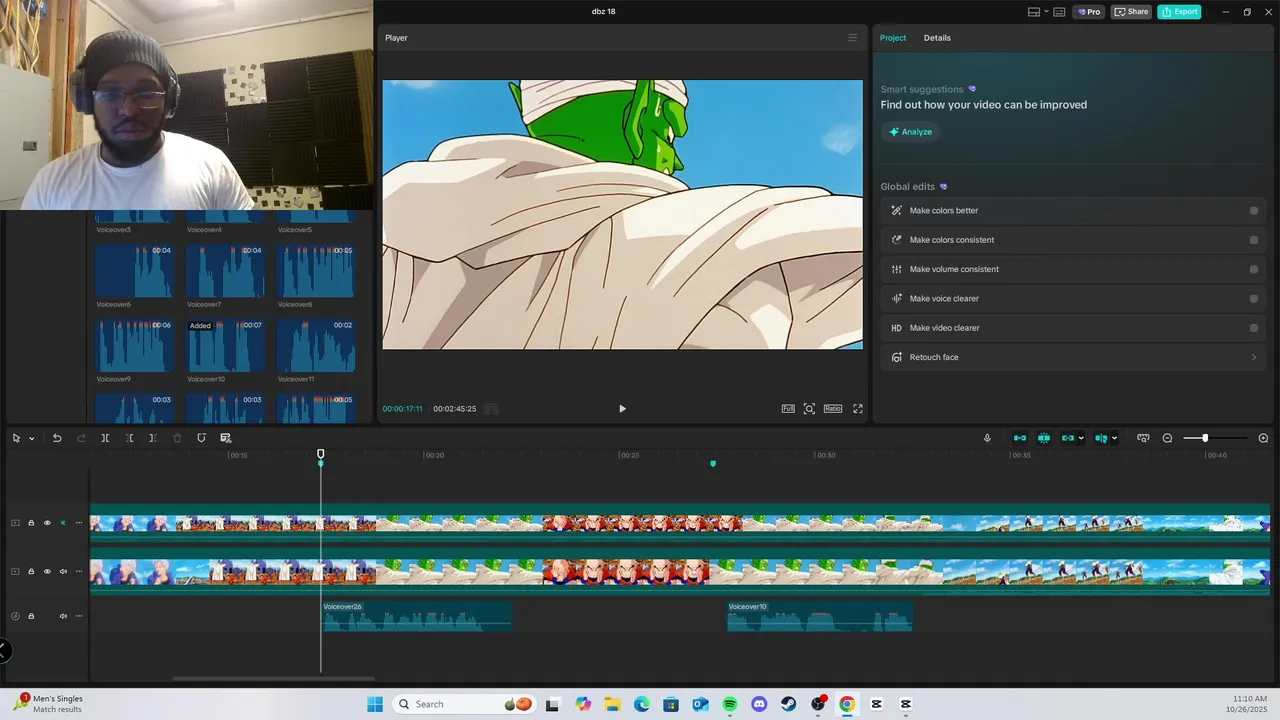Click the fit timeline to window icon

1143,438
